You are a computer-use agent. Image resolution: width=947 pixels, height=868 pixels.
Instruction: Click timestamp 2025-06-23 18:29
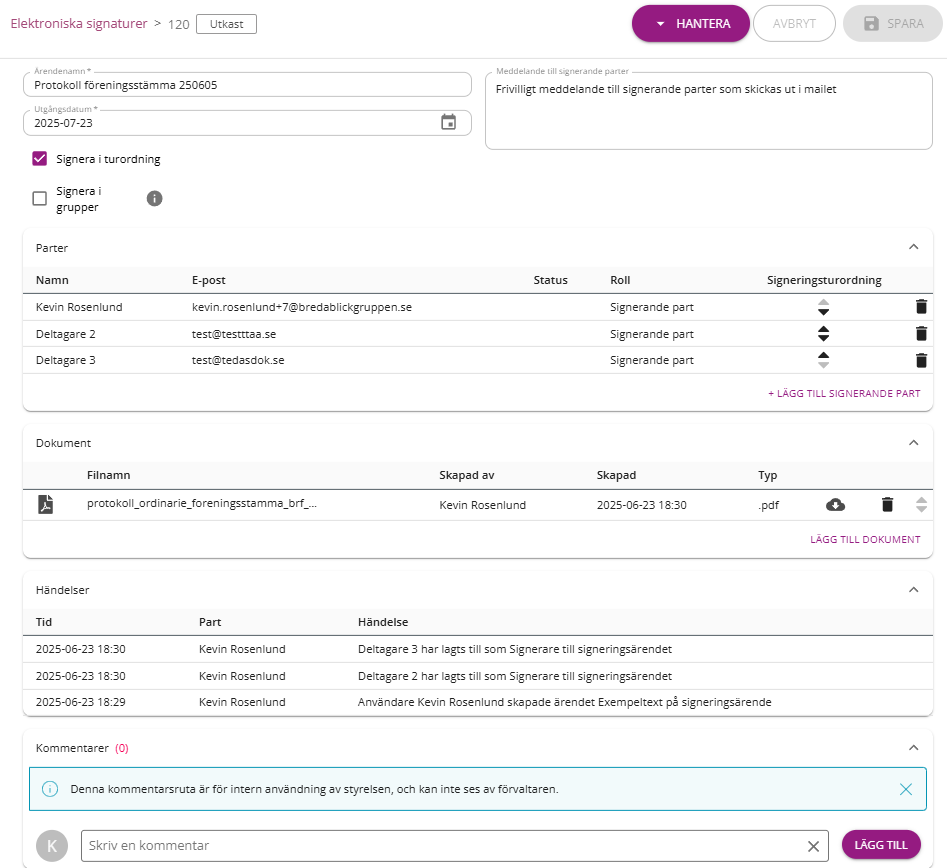[x=81, y=702]
